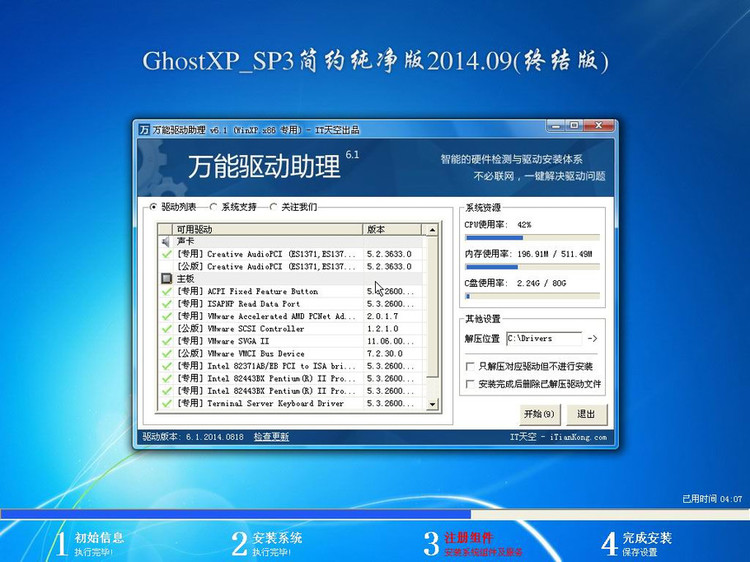Select the 声卡 category row

(x=290, y=242)
